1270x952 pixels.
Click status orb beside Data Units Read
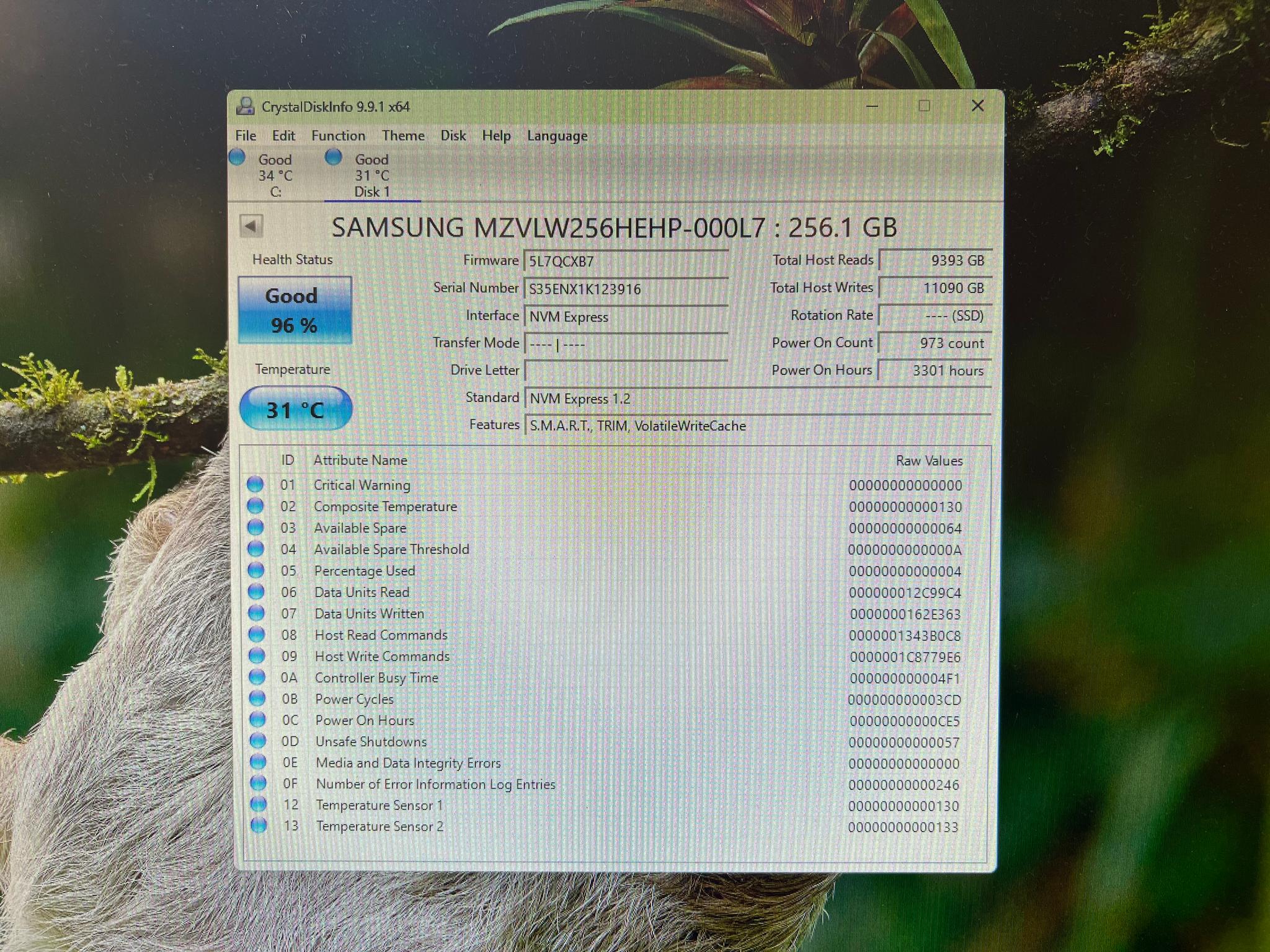click(x=256, y=591)
